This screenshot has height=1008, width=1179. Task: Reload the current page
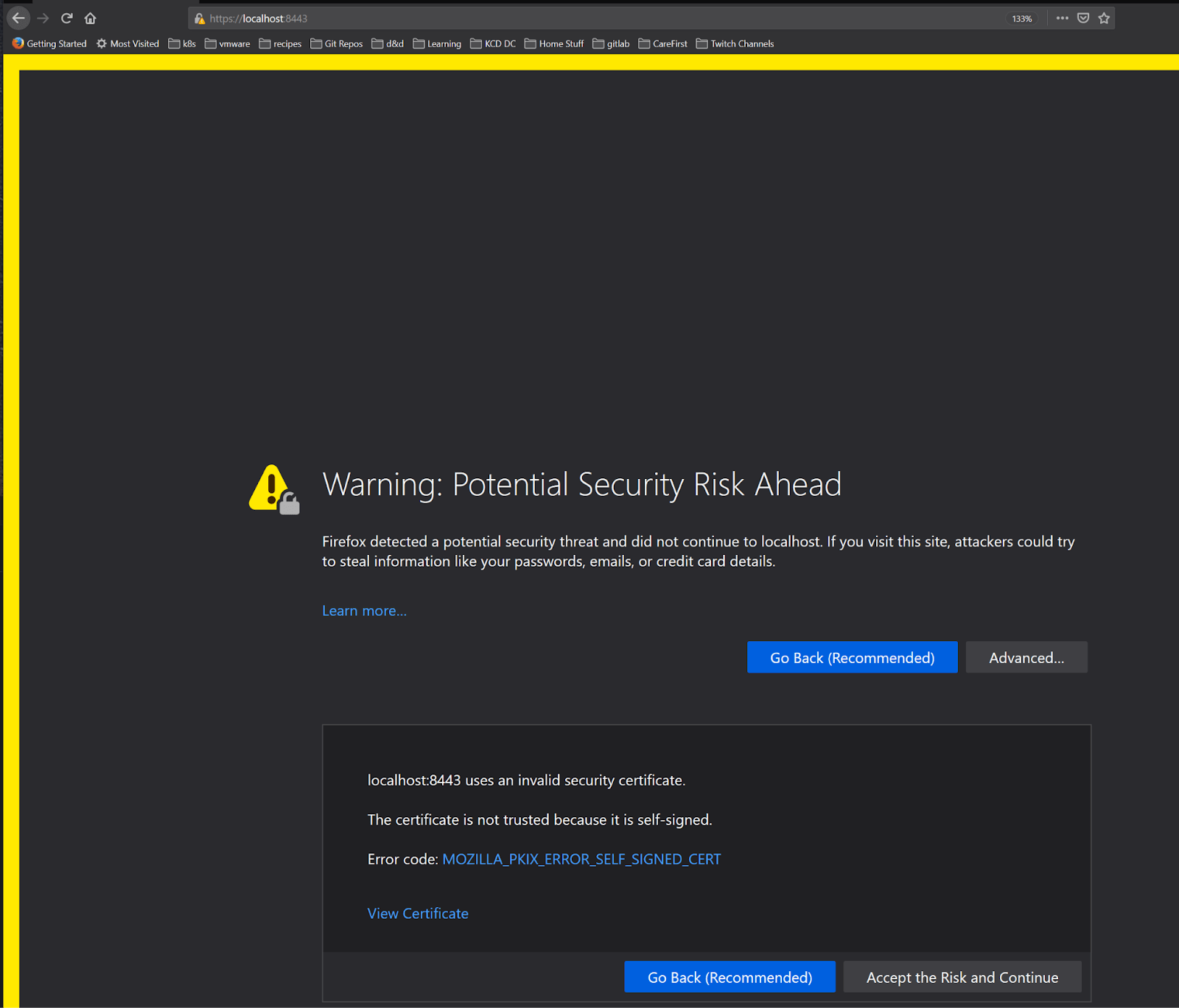pyautogui.click(x=67, y=18)
